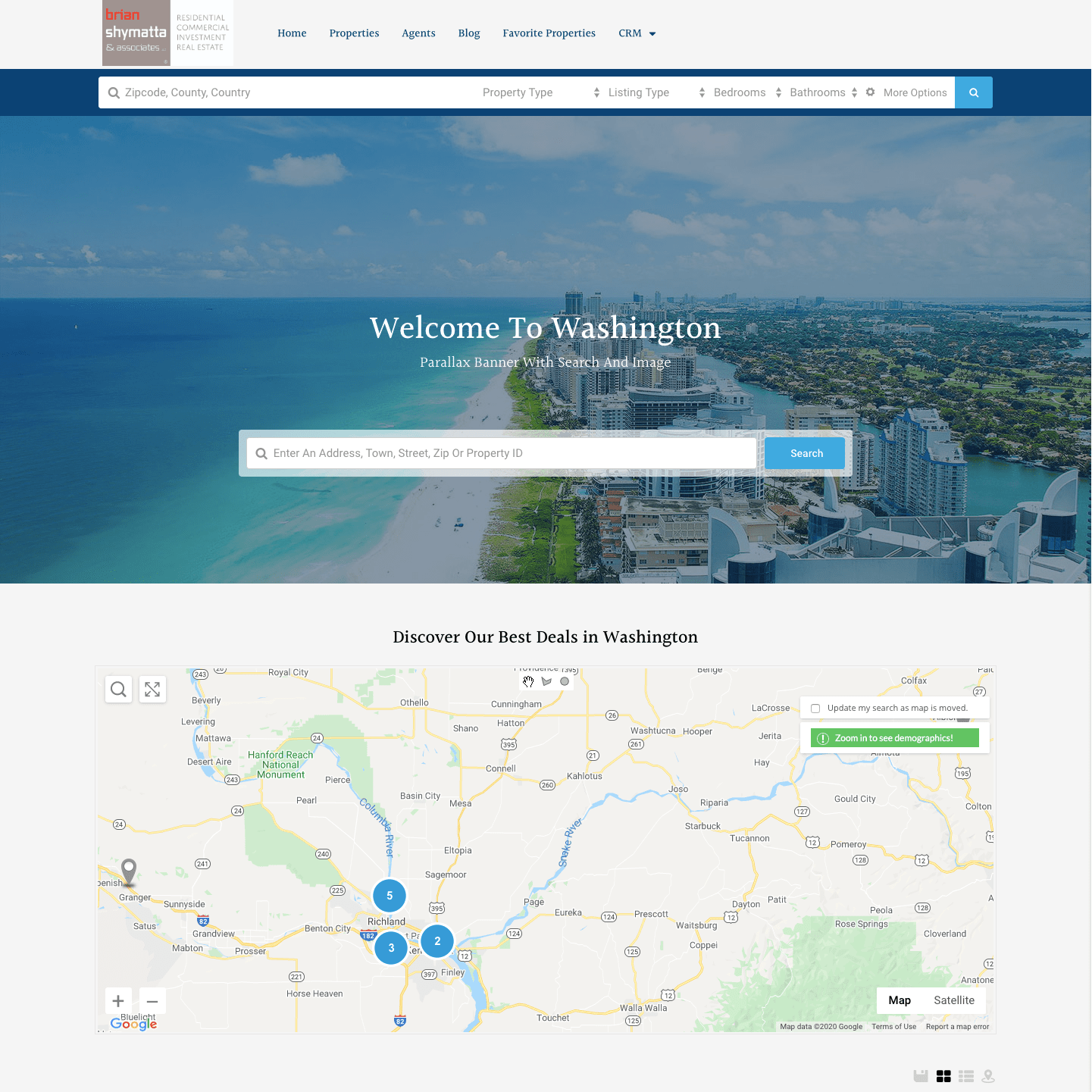This screenshot has width=1092, height=1092.
Task: Click the Google logo on the map
Action: 133,1024
